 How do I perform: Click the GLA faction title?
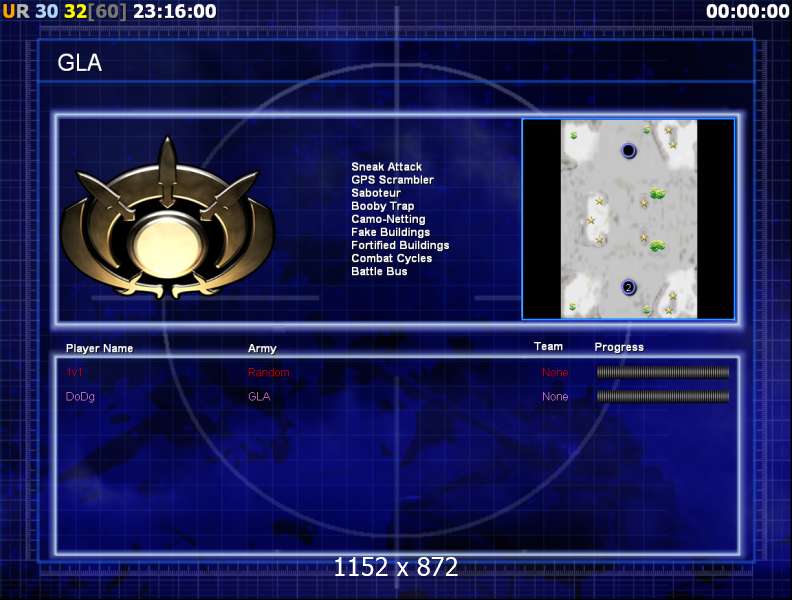(79, 63)
